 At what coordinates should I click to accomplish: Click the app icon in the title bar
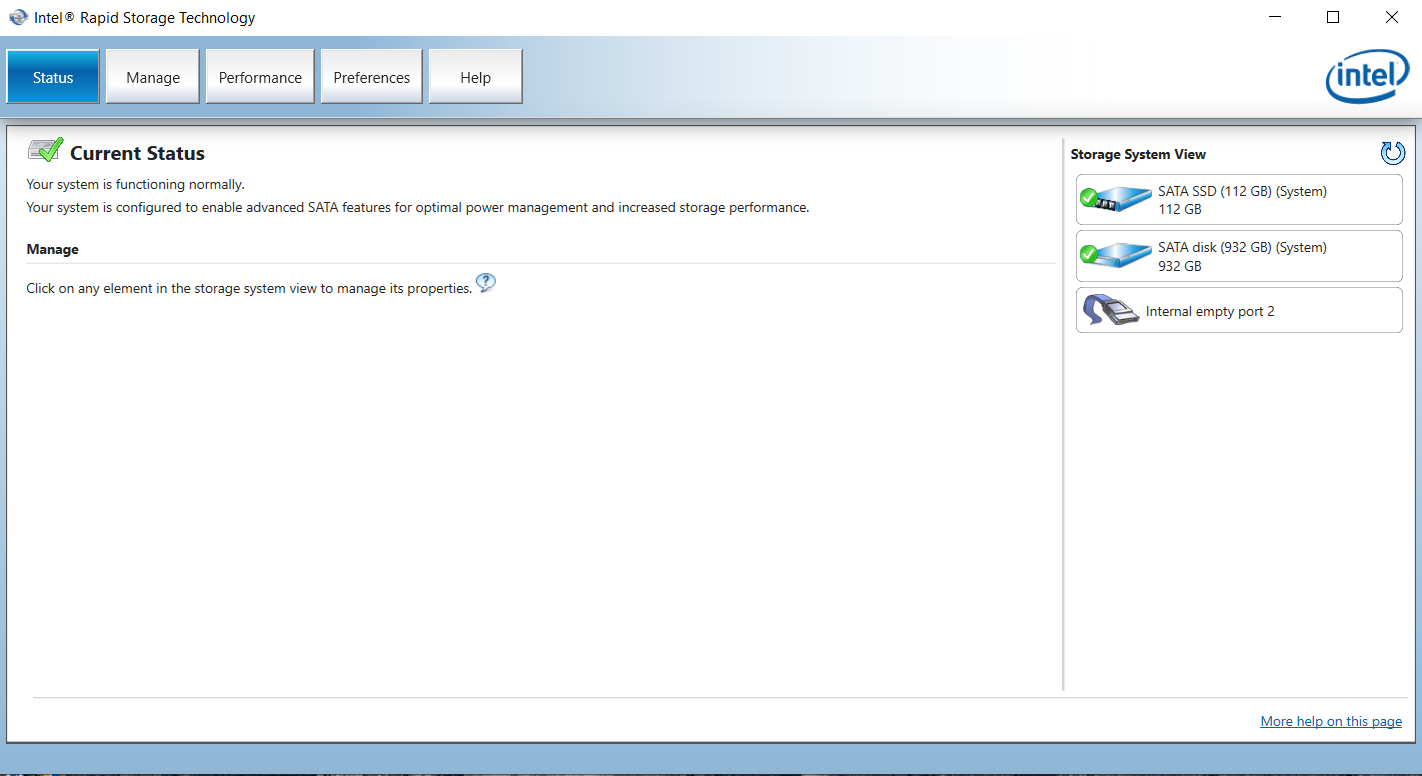pos(18,17)
